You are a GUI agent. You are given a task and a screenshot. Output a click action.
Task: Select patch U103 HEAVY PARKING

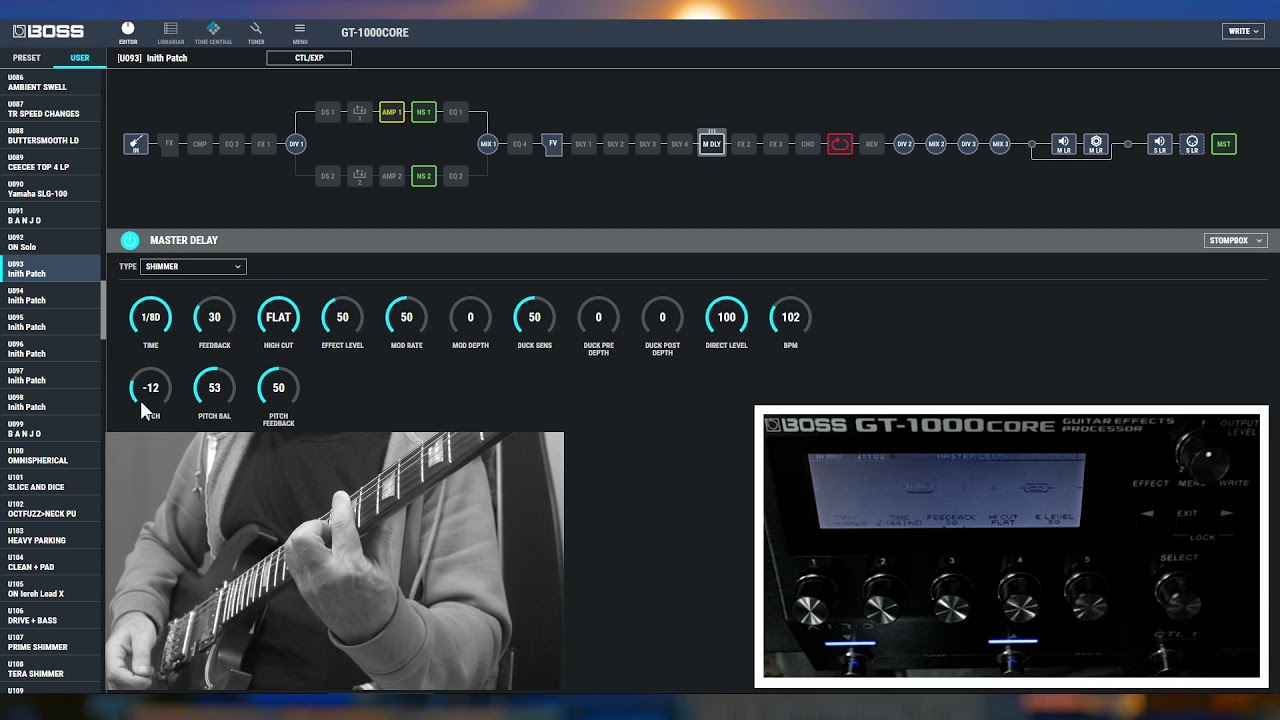51,536
